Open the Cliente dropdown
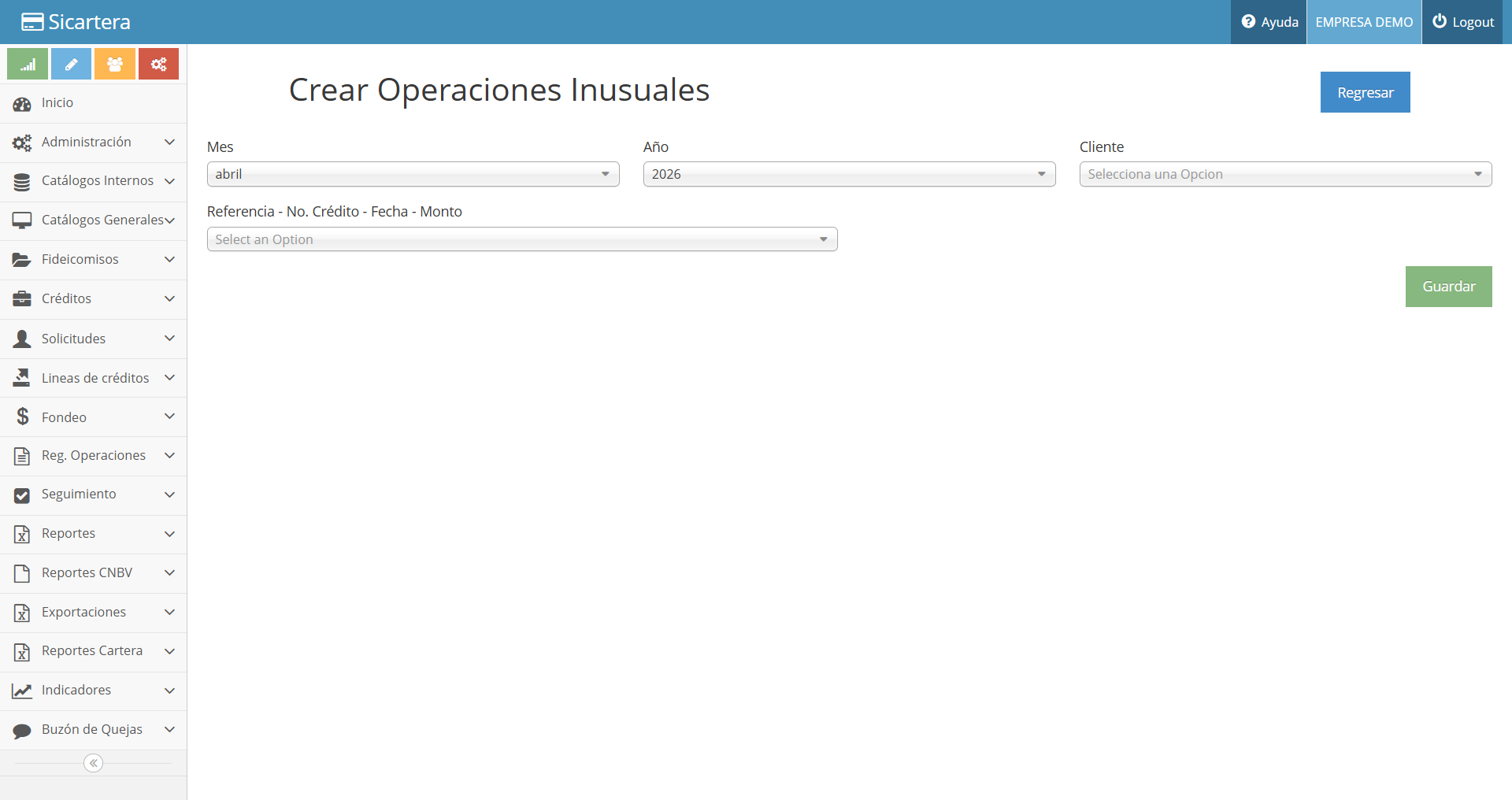Screen dimensions: 1512x800 [1285, 174]
